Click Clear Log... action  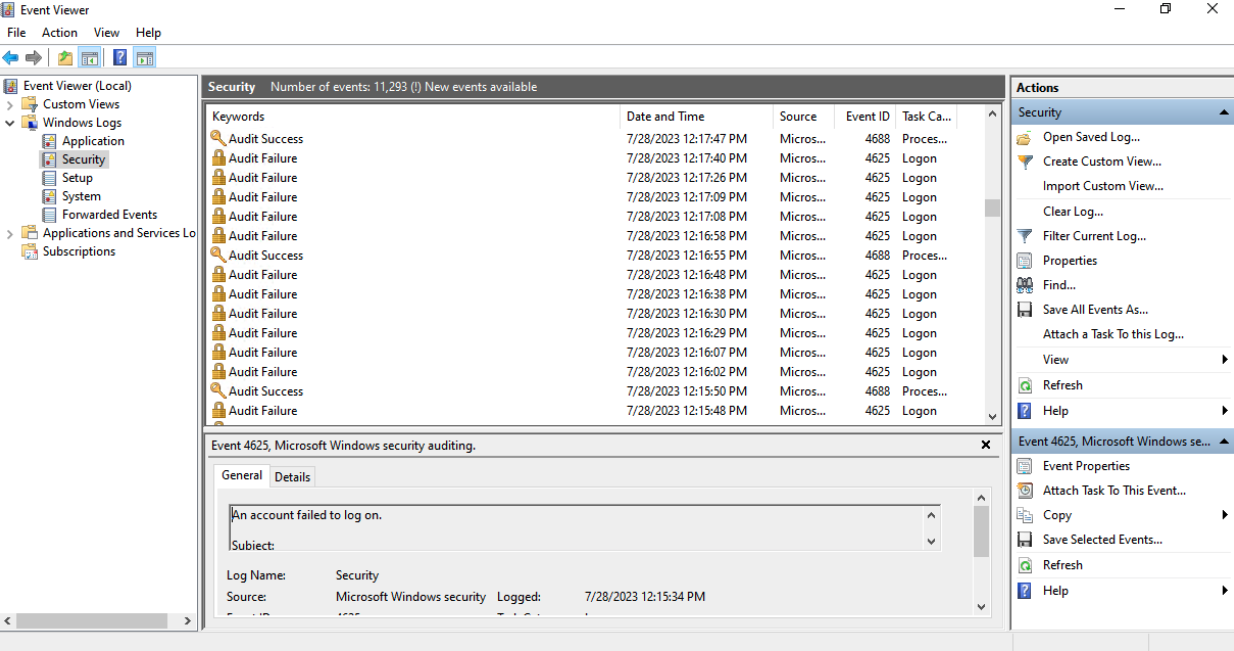coord(1073,212)
